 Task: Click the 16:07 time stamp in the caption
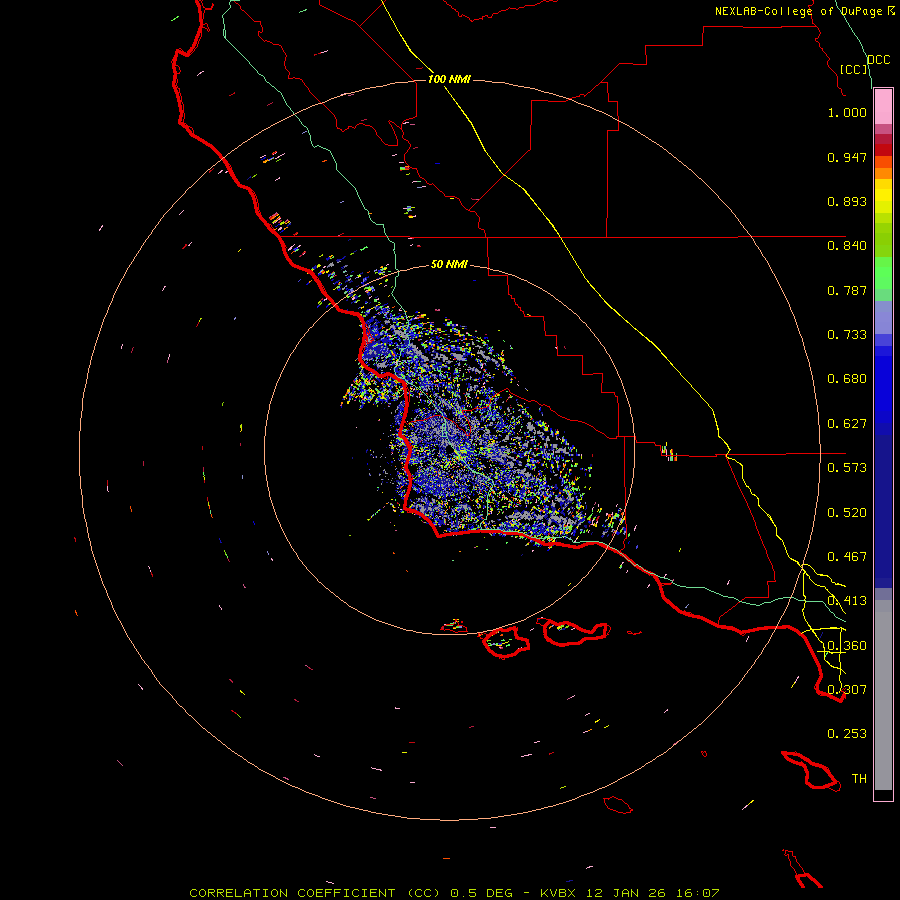pos(699,893)
